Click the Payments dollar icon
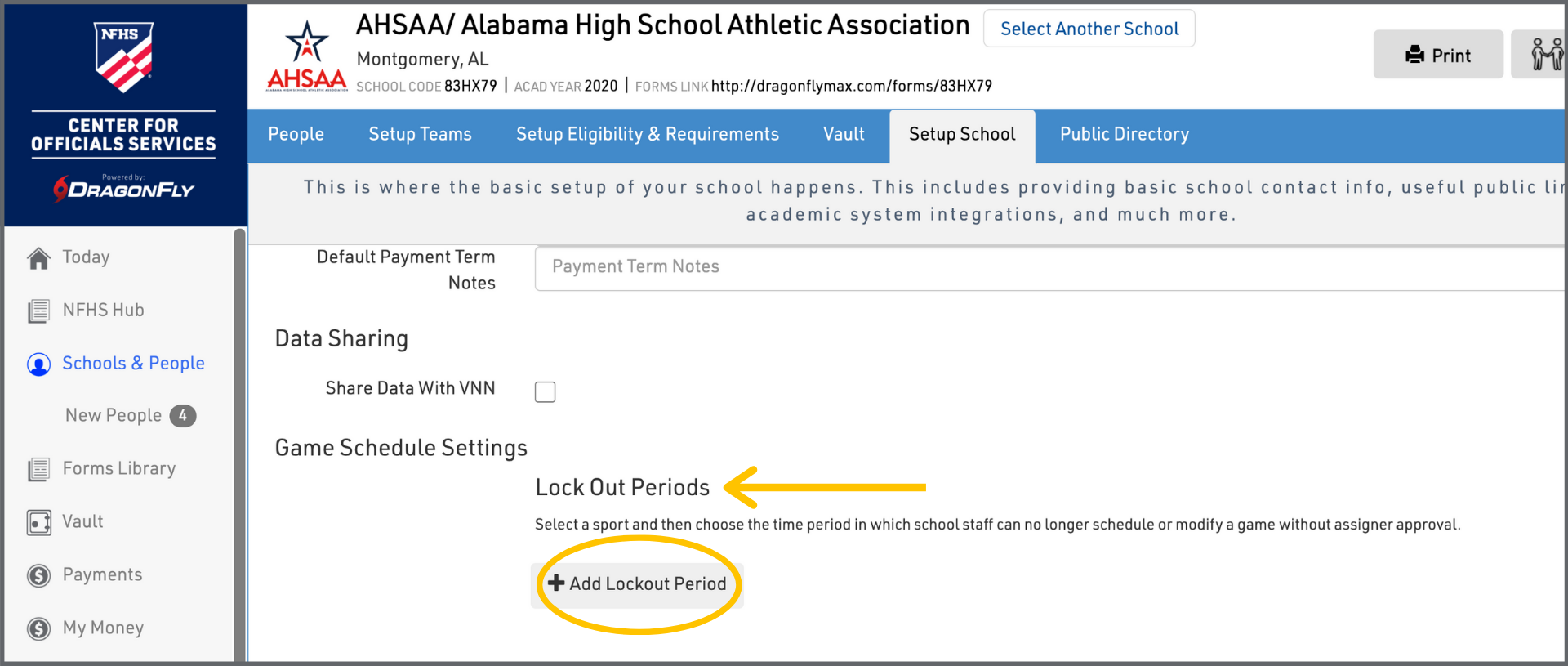Viewport: 1568px width, 666px height. tap(38, 576)
